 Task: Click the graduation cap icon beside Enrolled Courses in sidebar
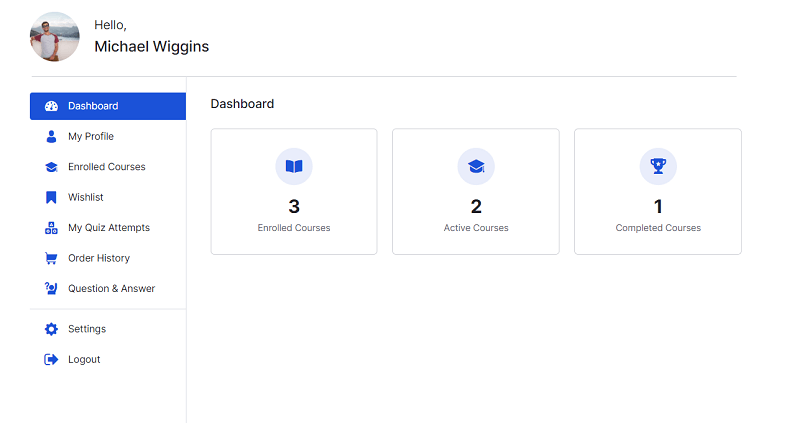point(51,167)
